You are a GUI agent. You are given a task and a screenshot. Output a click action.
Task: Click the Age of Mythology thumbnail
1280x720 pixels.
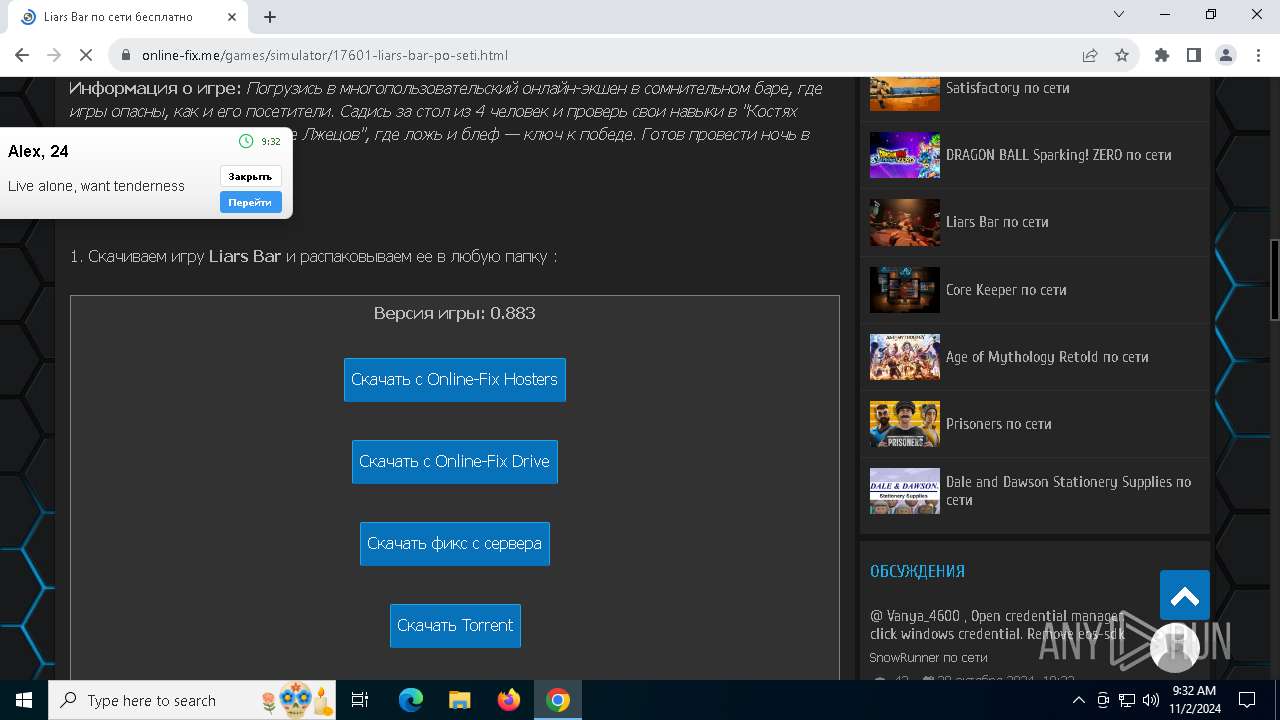point(905,357)
